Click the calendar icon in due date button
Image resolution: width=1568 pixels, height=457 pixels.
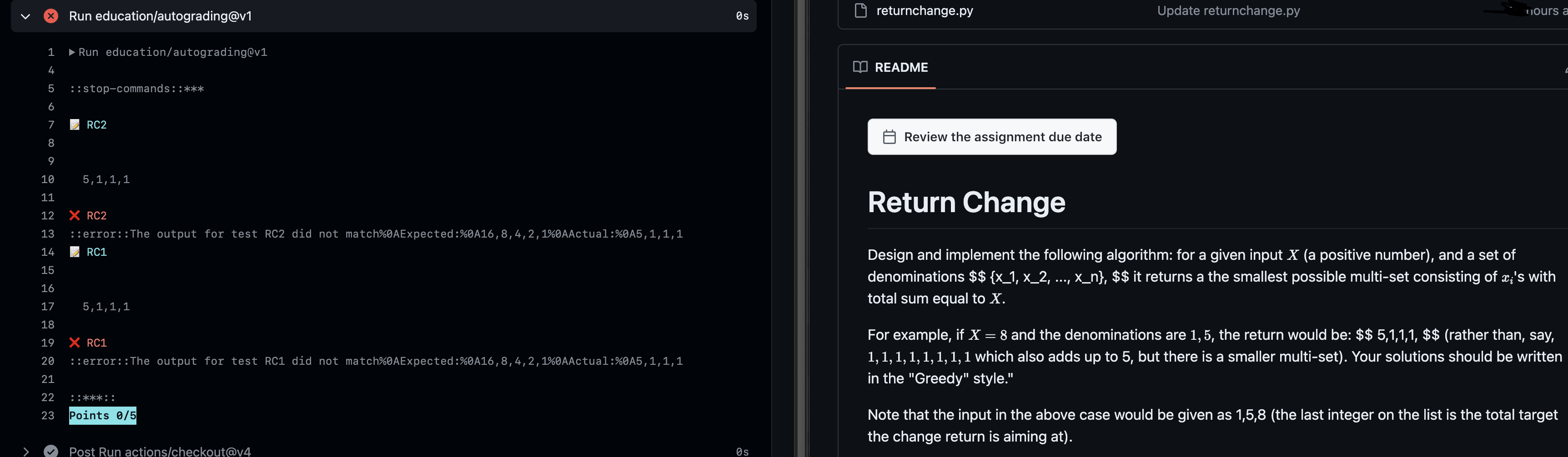890,137
